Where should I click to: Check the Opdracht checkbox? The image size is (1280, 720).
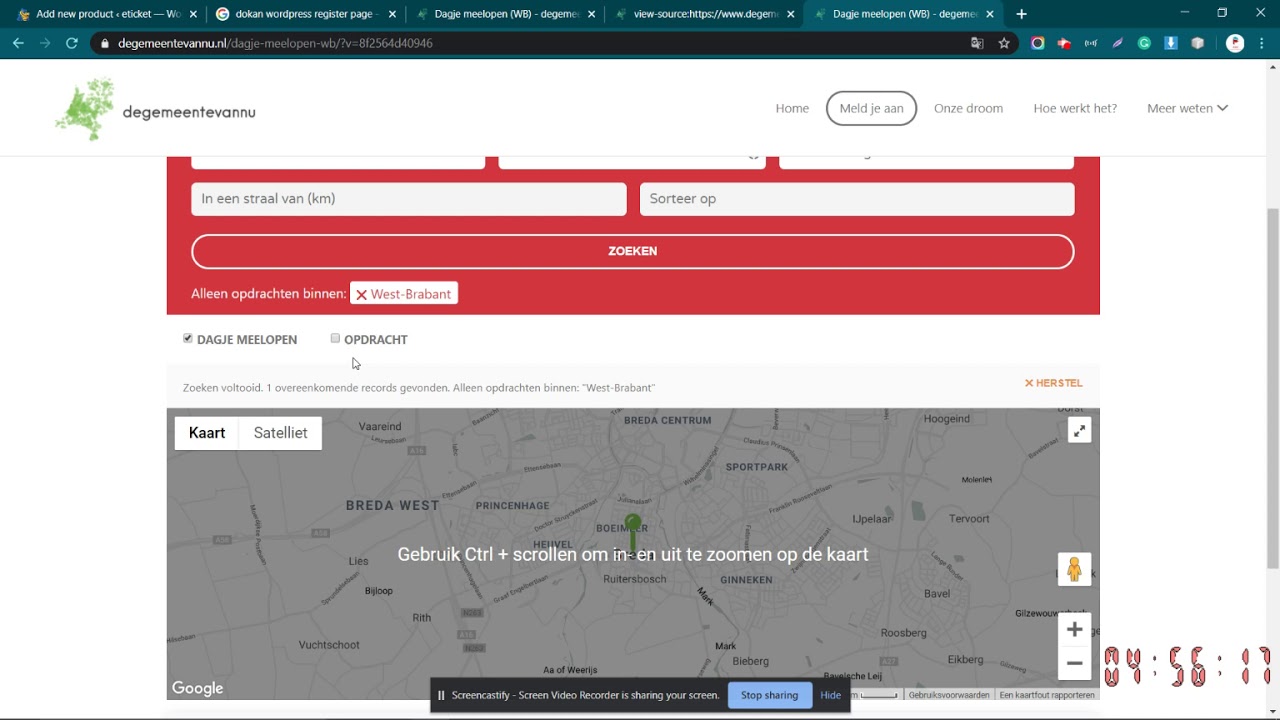(x=335, y=338)
